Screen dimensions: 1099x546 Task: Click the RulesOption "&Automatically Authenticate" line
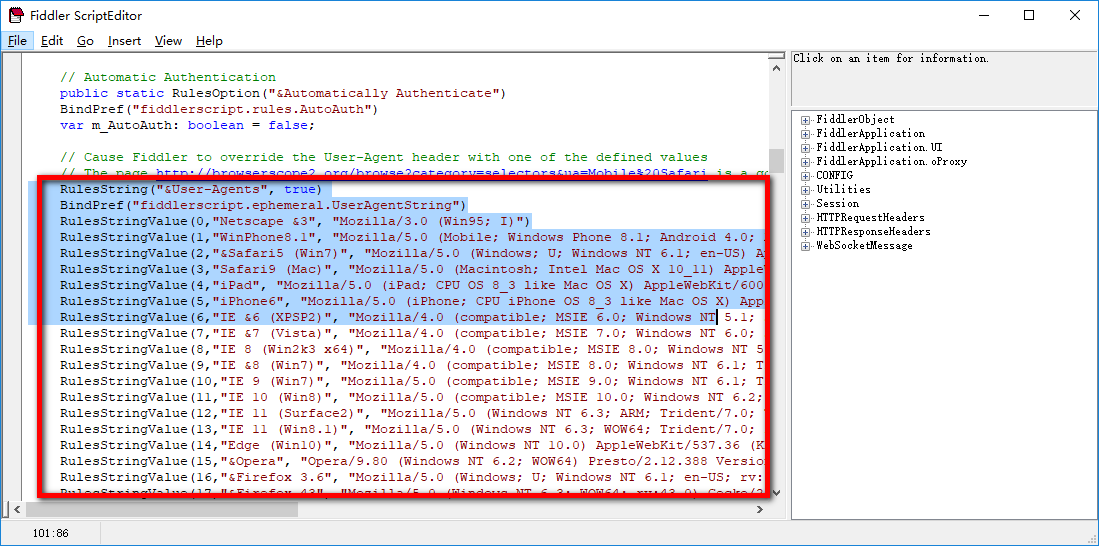click(x=282, y=93)
